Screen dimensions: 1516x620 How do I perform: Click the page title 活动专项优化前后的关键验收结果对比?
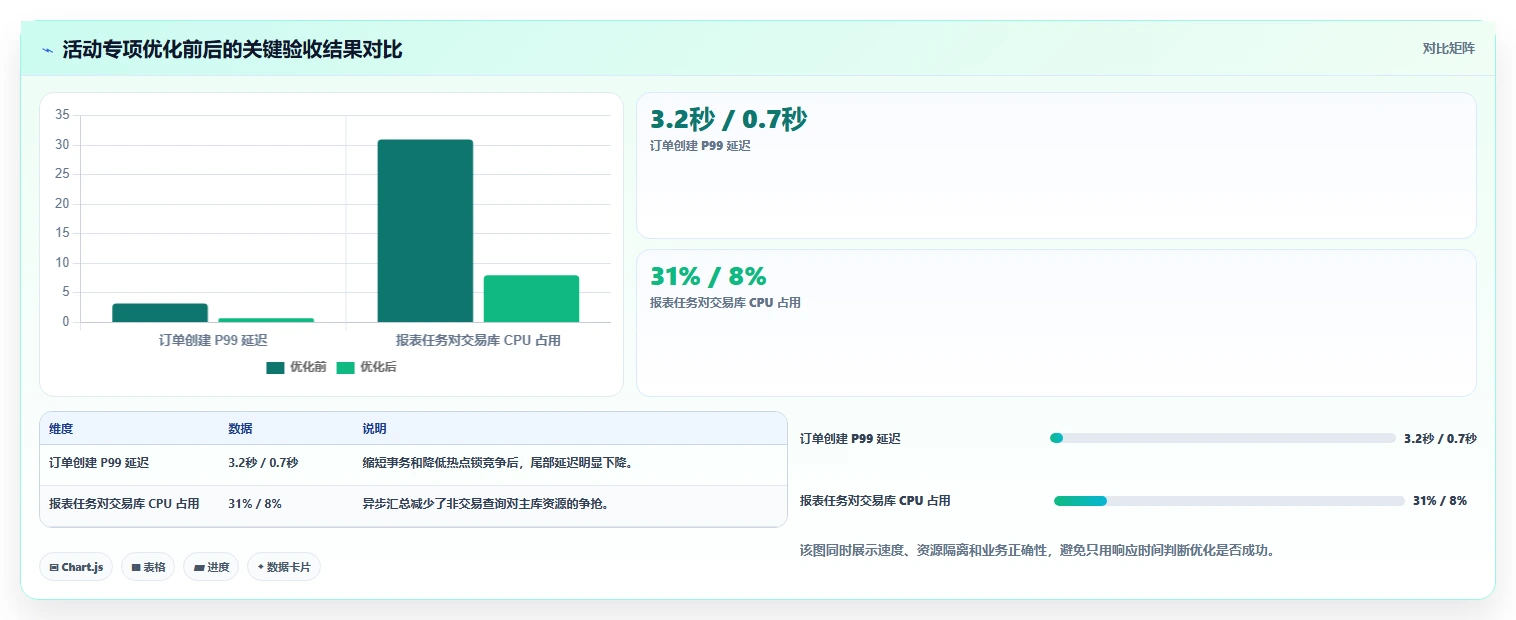pyautogui.click(x=232, y=50)
